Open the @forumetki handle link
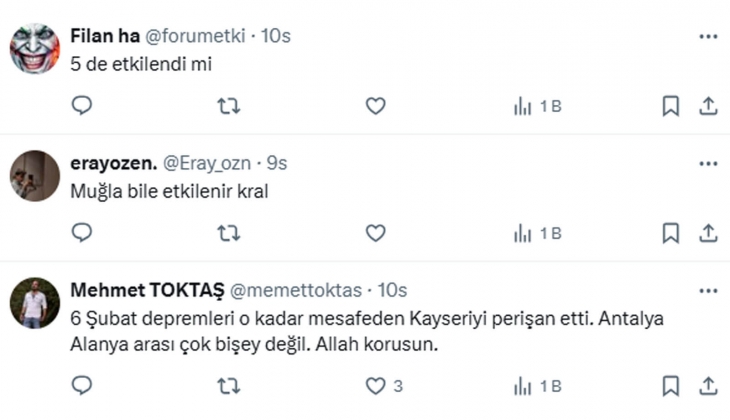The image size is (730, 420). [196, 36]
